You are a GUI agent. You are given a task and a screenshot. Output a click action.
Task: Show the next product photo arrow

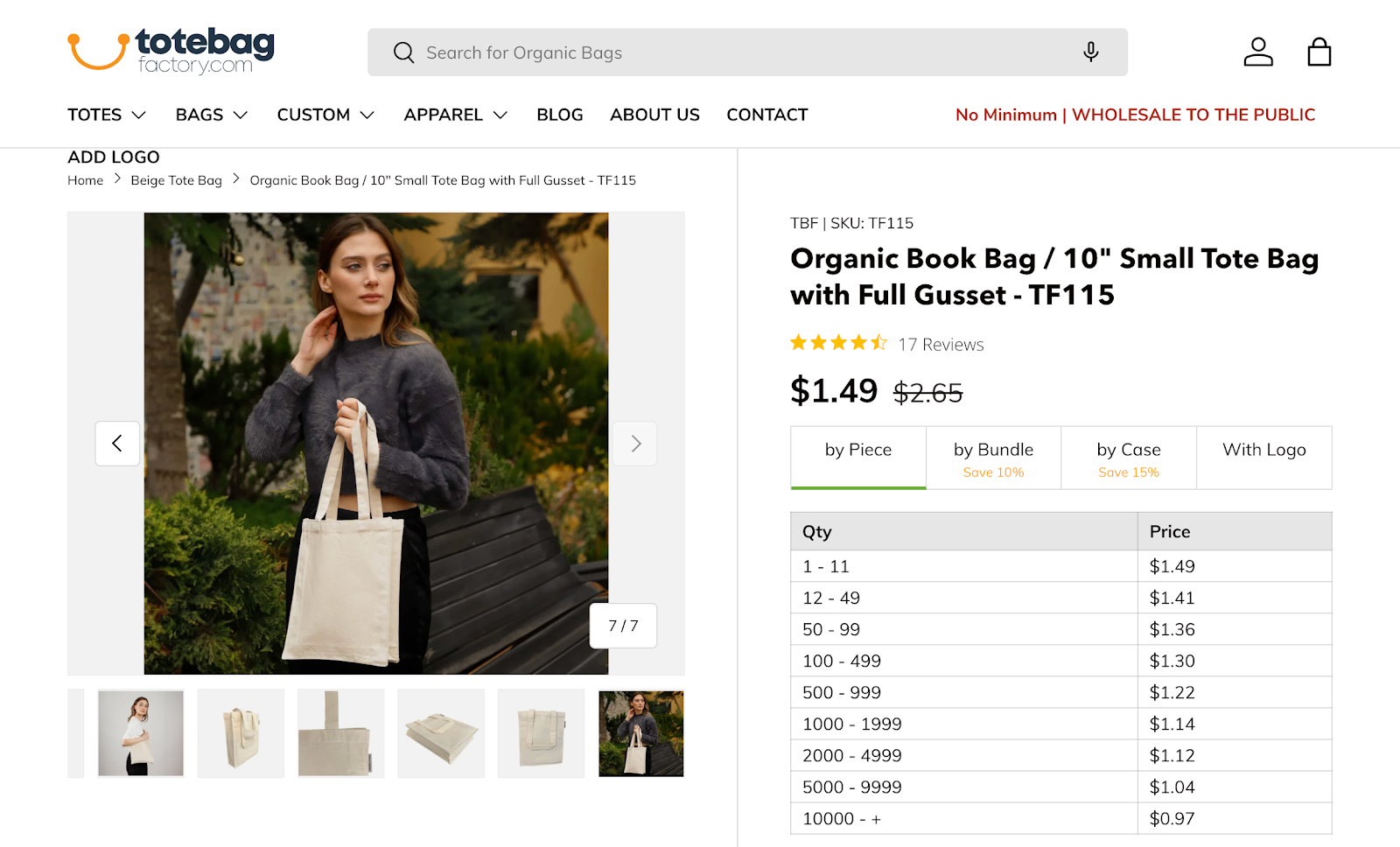[633, 444]
